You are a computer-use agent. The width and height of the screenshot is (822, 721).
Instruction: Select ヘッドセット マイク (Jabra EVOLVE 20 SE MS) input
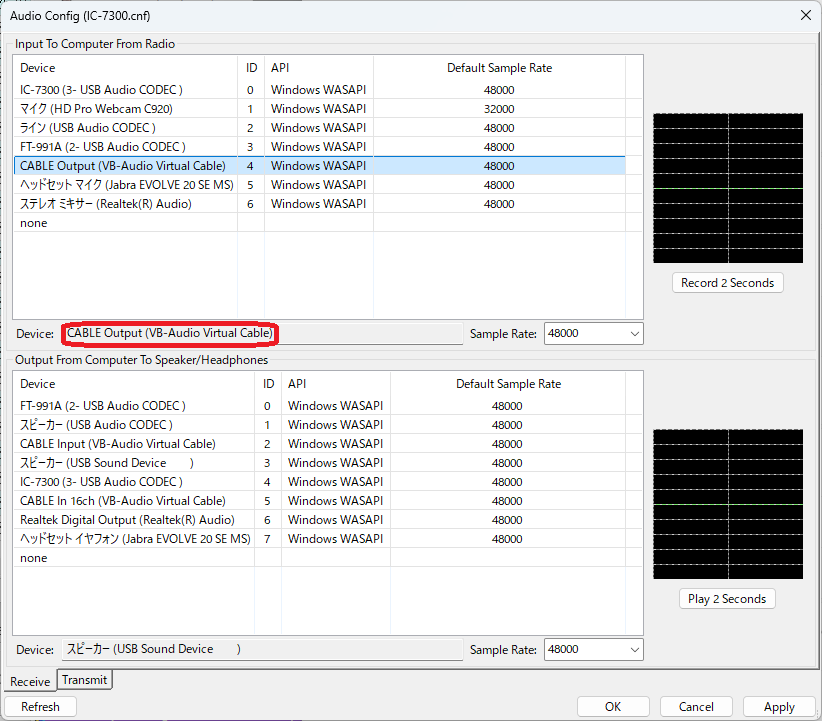[320, 185]
